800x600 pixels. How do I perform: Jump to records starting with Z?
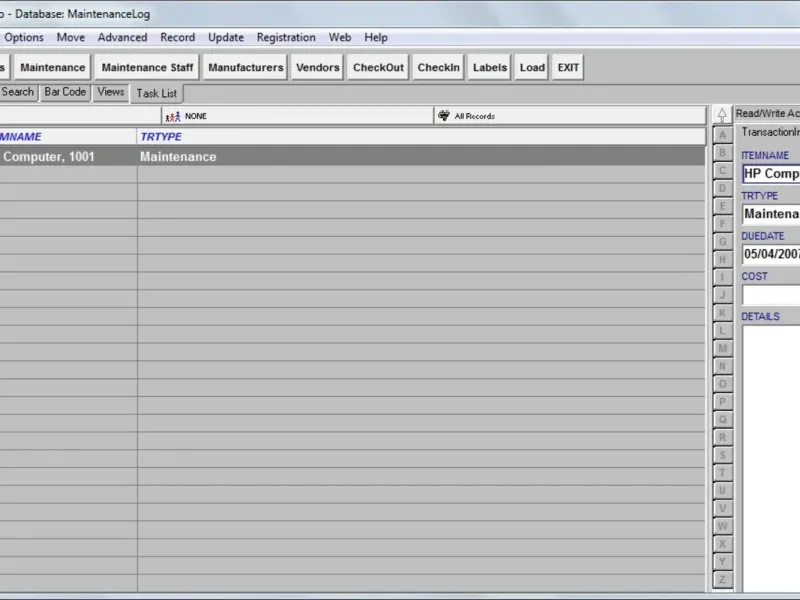pyautogui.click(x=722, y=580)
